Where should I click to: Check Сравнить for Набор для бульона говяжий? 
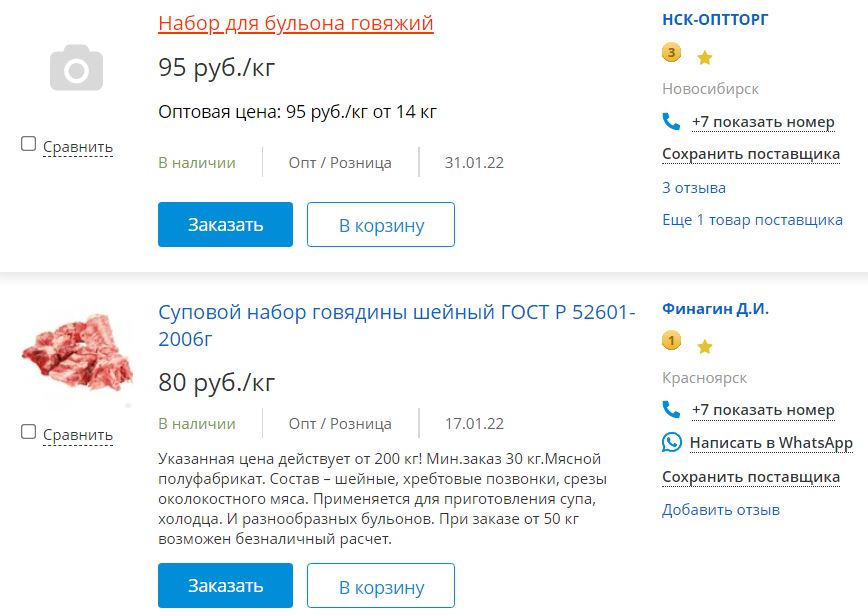[28, 144]
